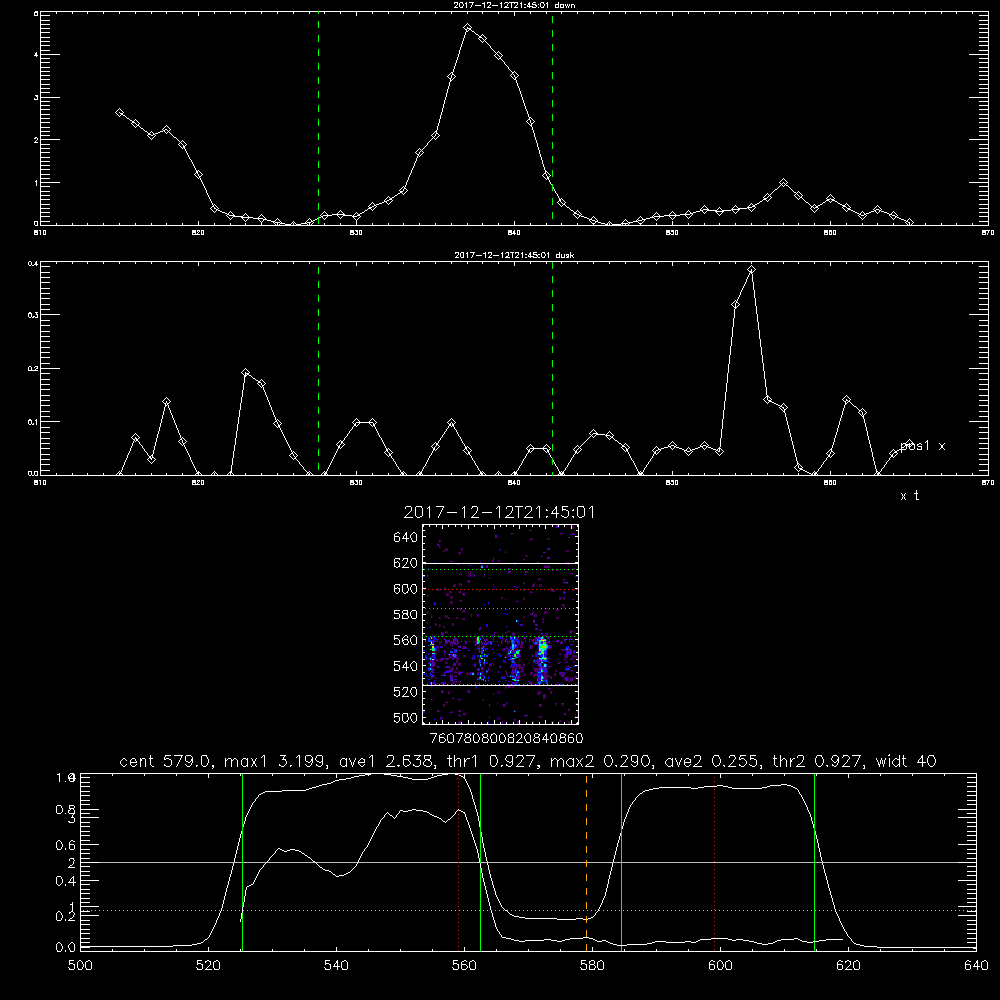Click the 'widt 40' value in the stats line
Screen dimensions: 1000x1000
coord(906,761)
